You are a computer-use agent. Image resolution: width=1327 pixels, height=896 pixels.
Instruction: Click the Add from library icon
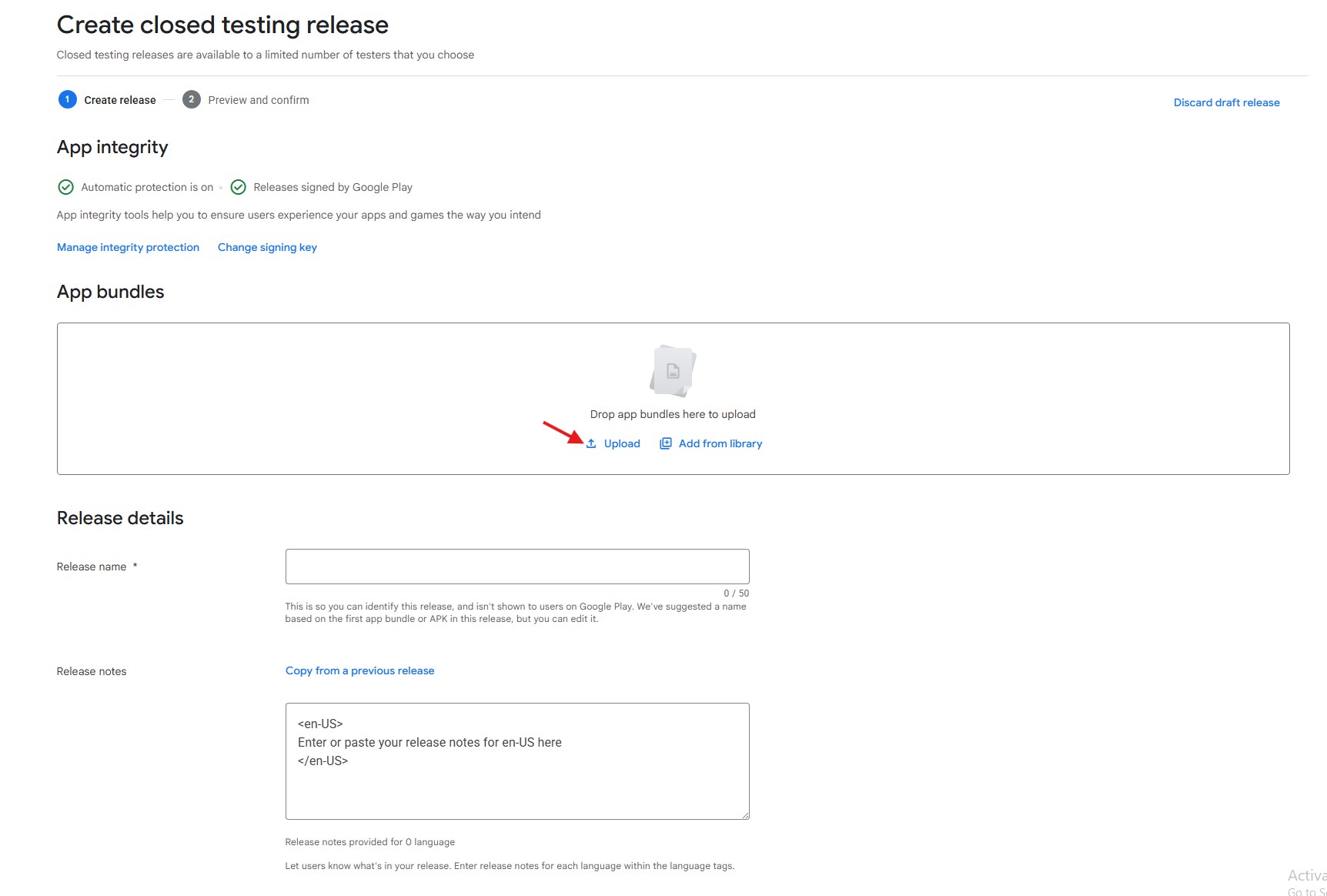(666, 443)
